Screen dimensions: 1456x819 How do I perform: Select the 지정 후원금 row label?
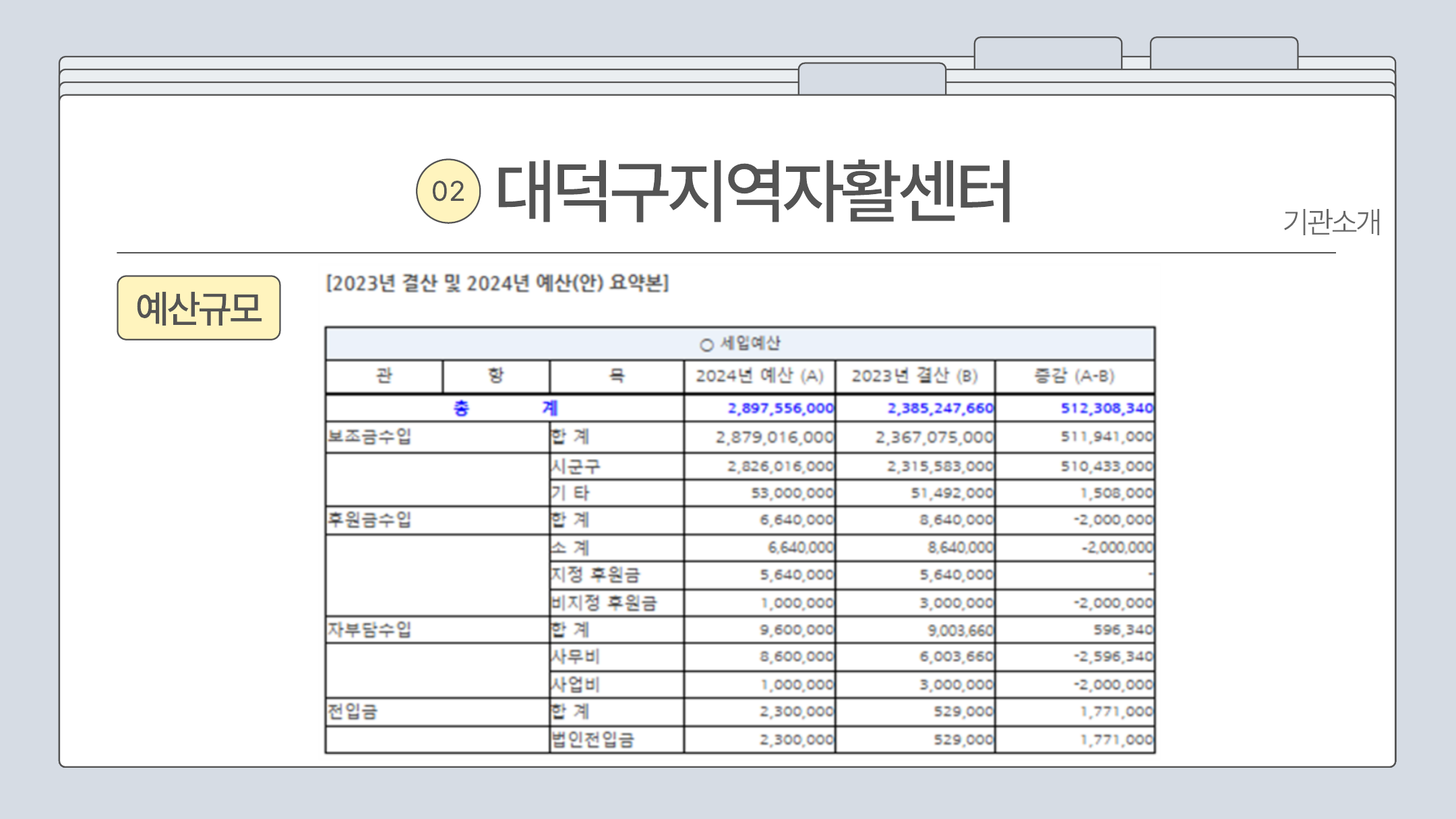[595, 575]
